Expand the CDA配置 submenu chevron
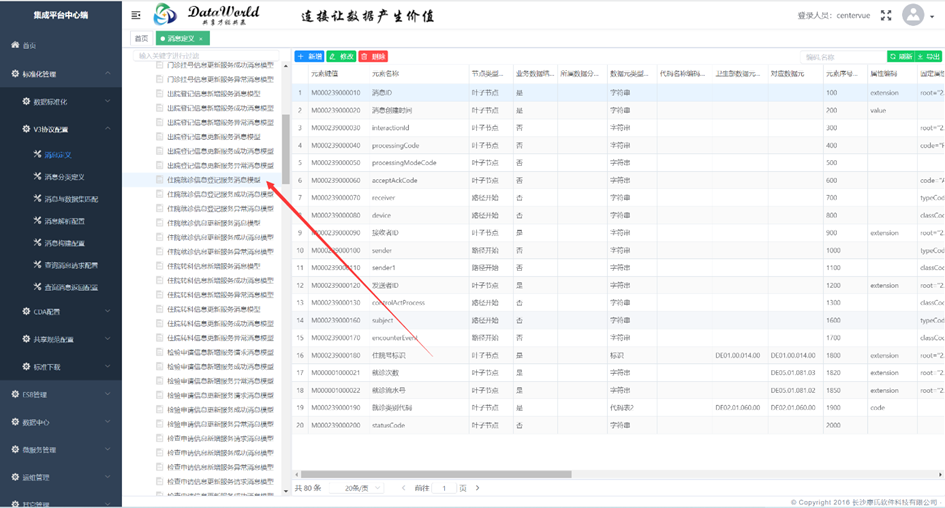 tap(108, 312)
